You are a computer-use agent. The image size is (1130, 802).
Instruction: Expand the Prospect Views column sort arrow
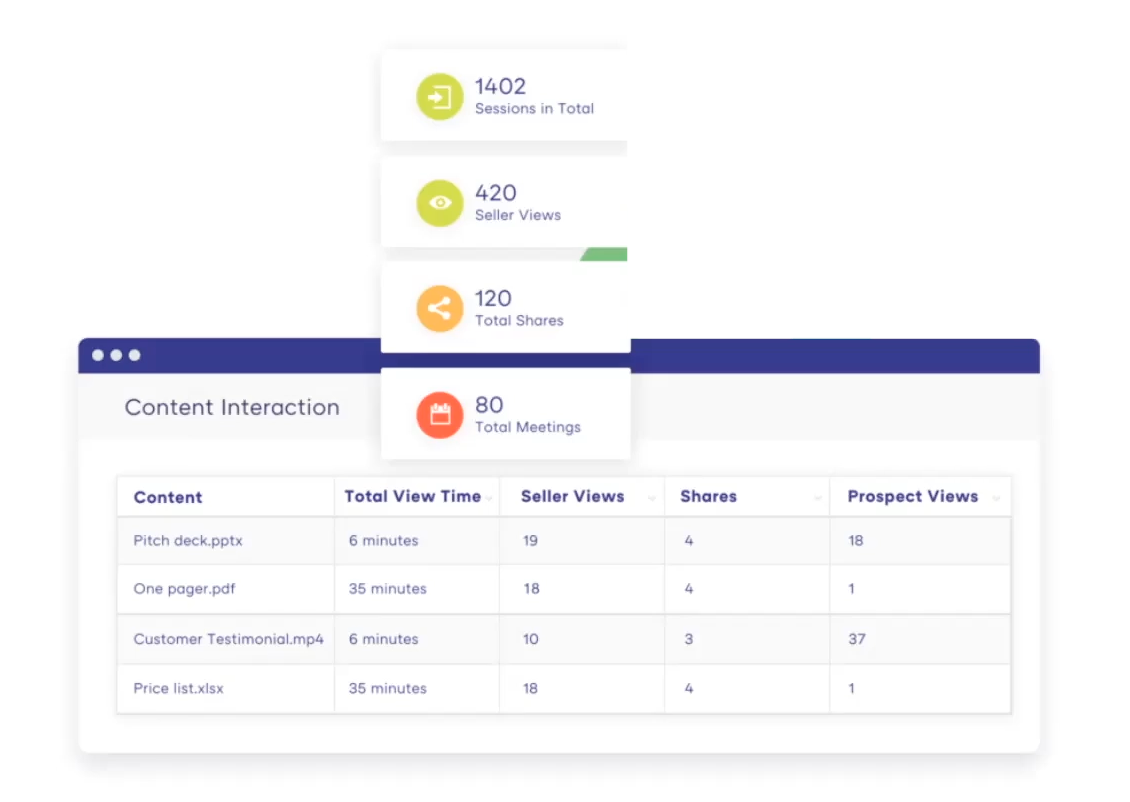tap(996, 498)
